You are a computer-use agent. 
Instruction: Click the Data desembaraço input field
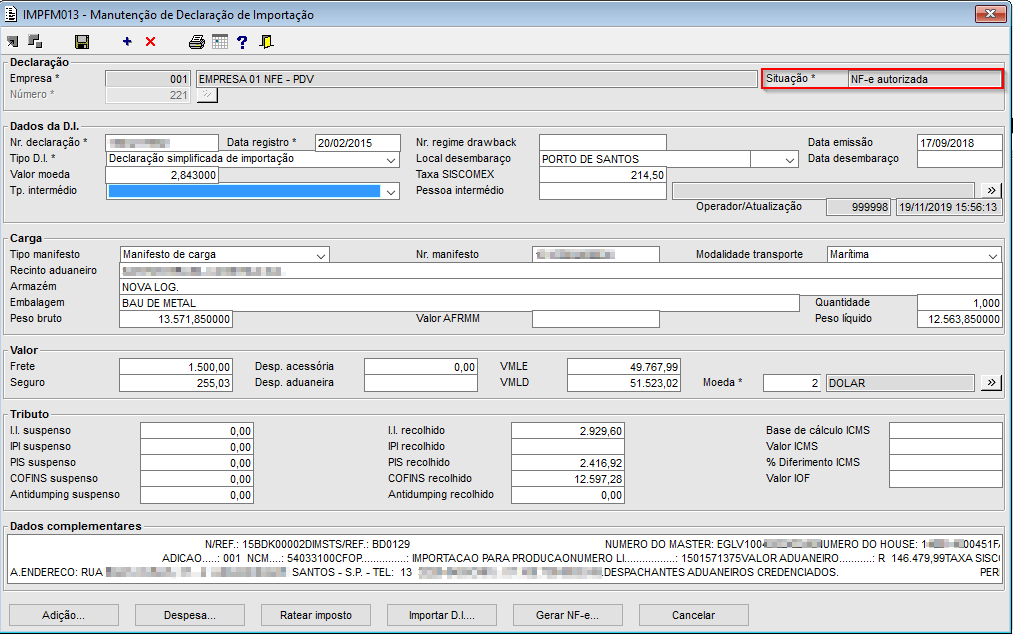pos(959,159)
